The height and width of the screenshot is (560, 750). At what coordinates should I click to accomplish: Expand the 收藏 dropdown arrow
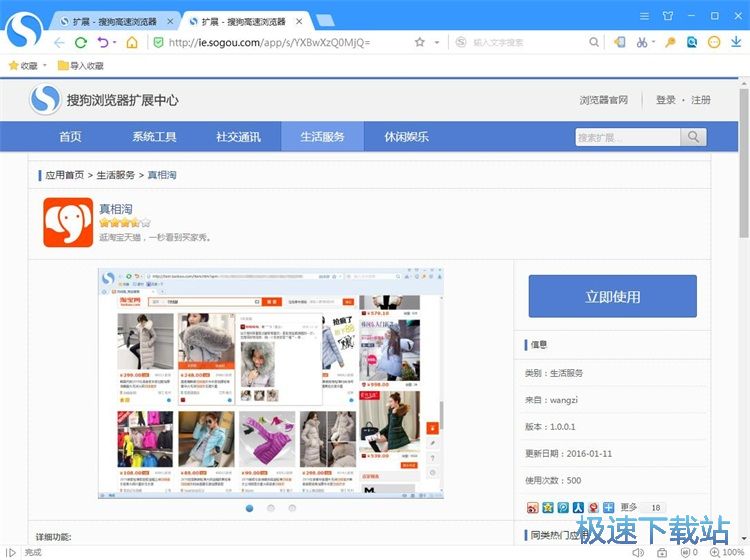45,66
